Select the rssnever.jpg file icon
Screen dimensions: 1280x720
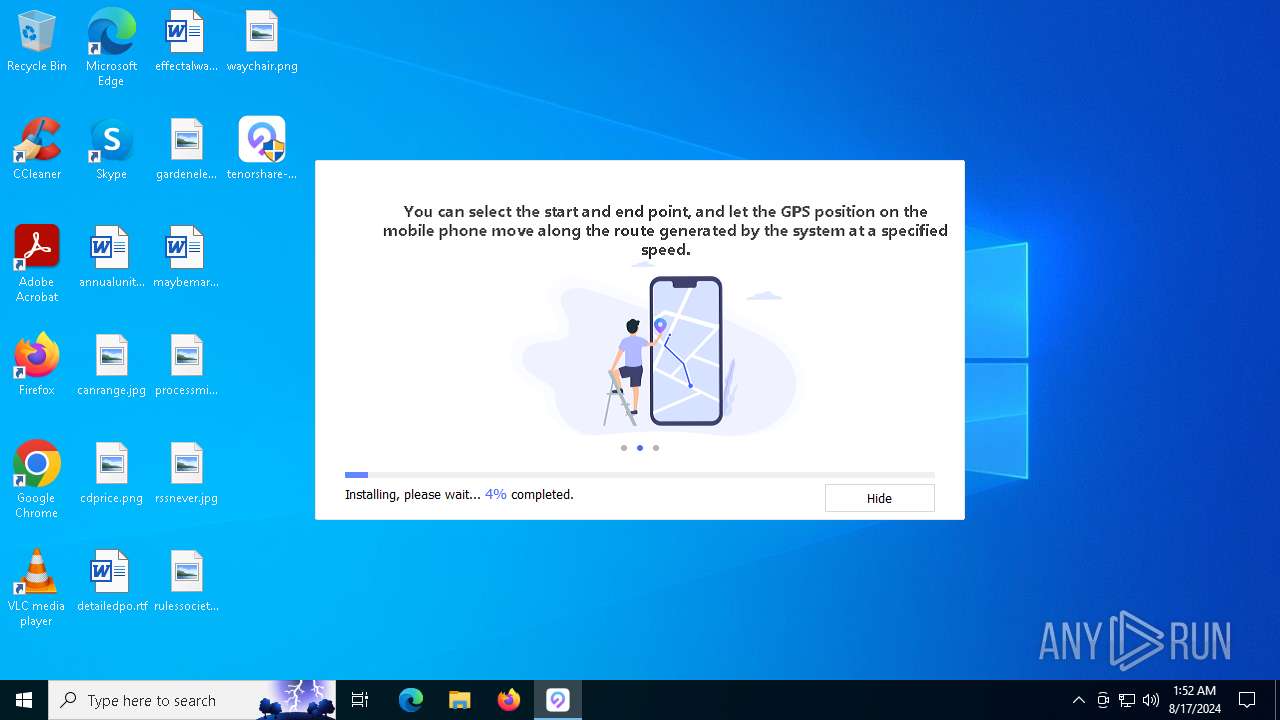point(186,474)
